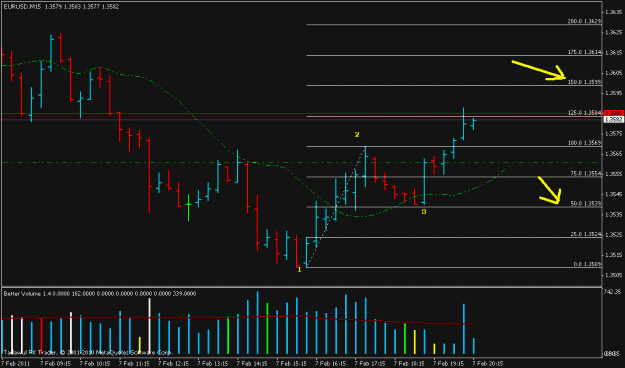The image size is (625, 368).
Task: Select the 200.0 1.3629 Fibonacci level label
Action: 584,22
